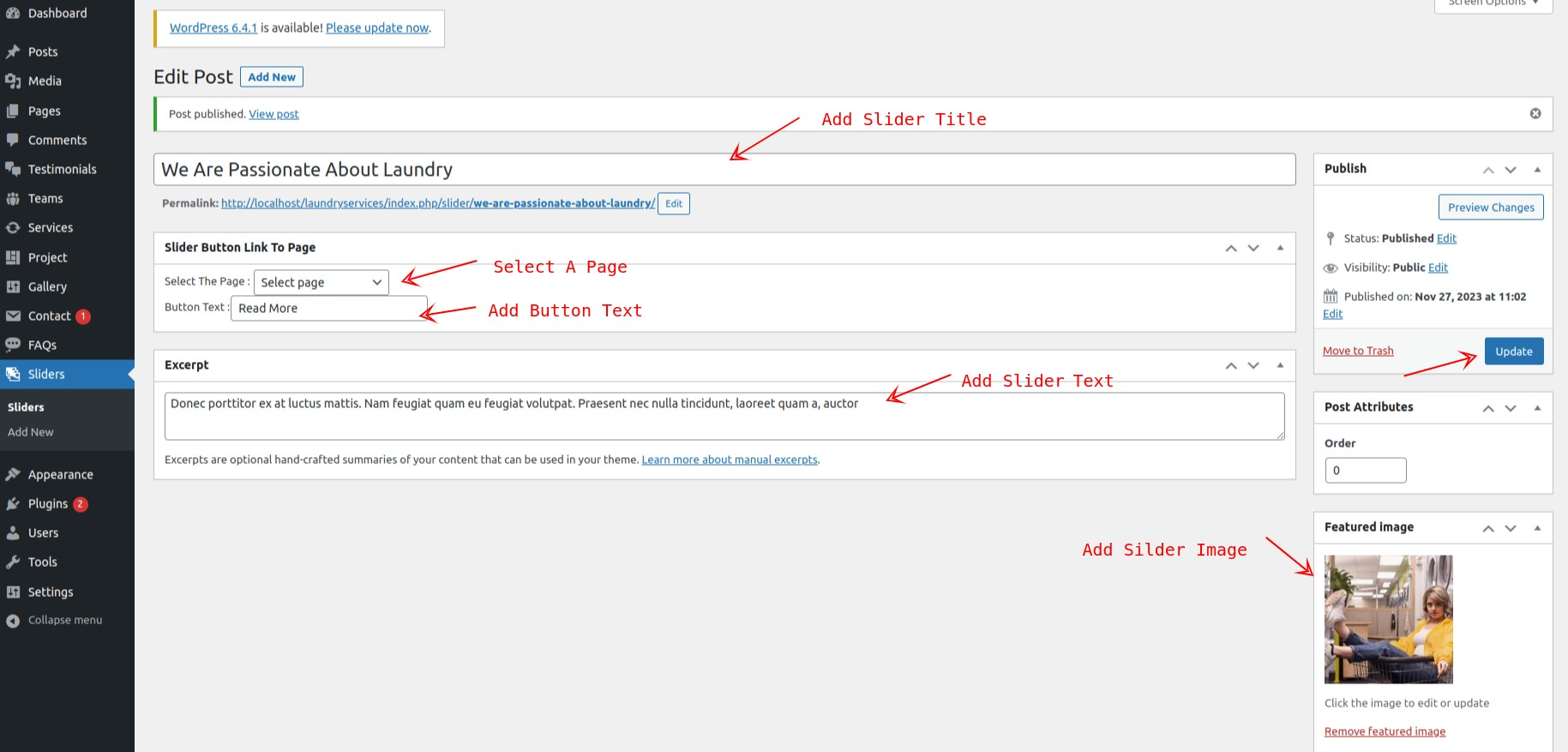
Task: Click the Button Text input field
Action: tap(328, 309)
